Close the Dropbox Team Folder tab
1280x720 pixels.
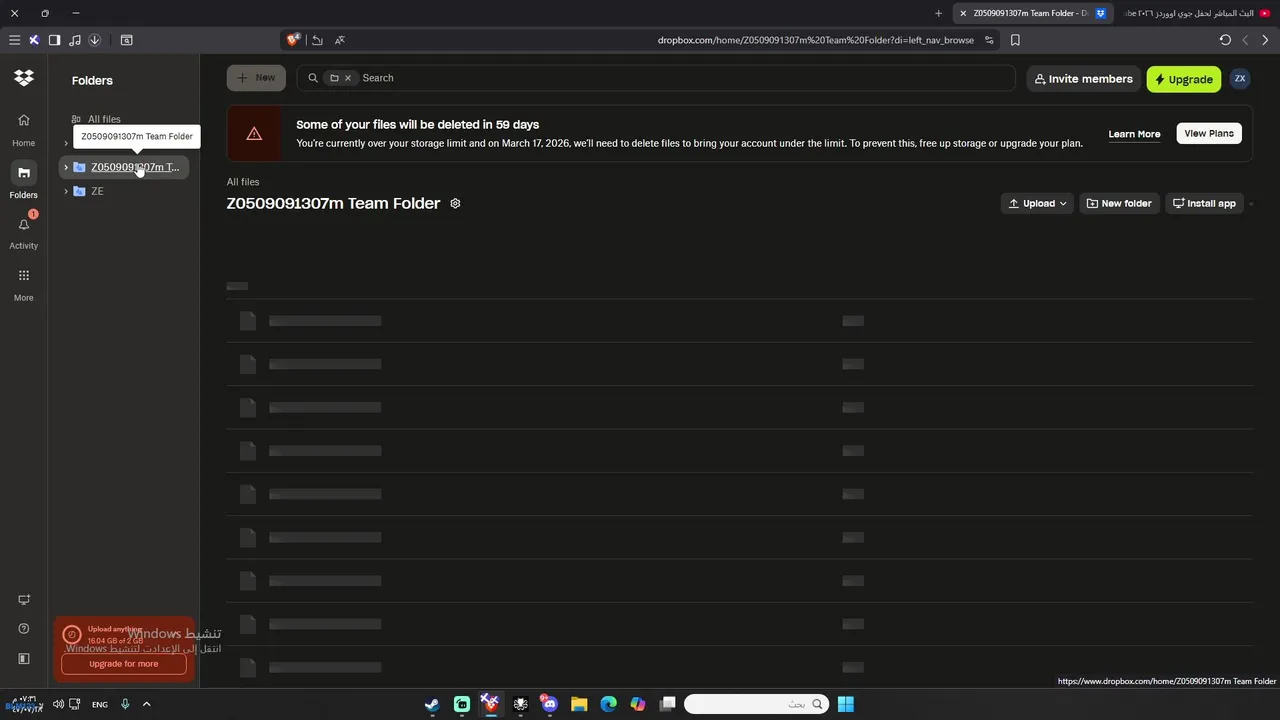tap(963, 13)
